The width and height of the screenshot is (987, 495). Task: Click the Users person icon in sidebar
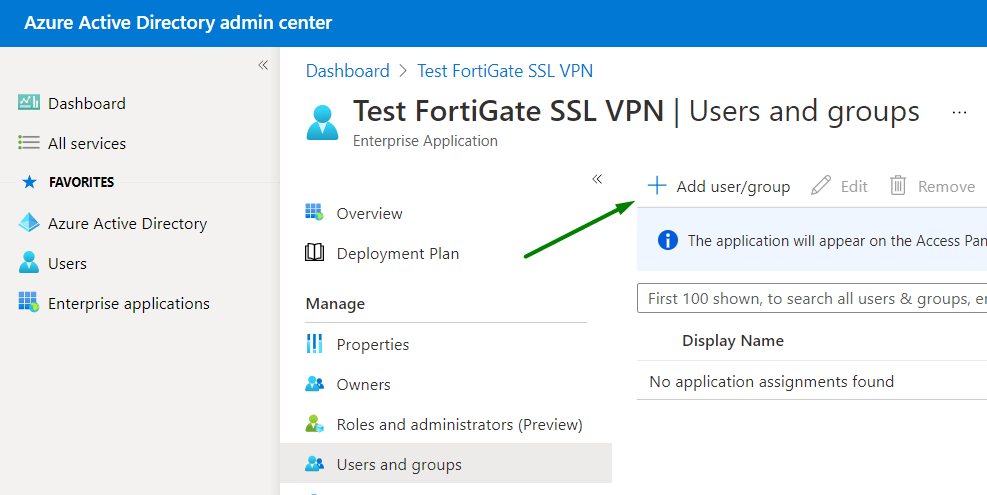[x=29, y=263]
